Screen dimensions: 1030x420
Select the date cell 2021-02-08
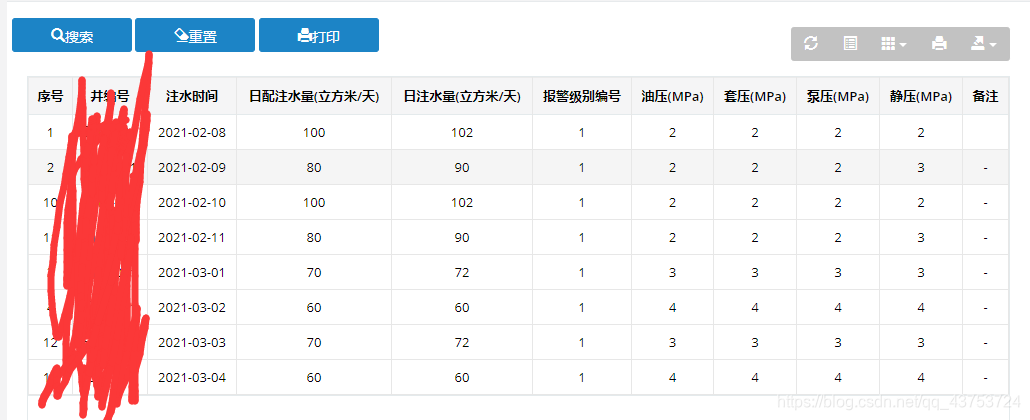coord(192,133)
